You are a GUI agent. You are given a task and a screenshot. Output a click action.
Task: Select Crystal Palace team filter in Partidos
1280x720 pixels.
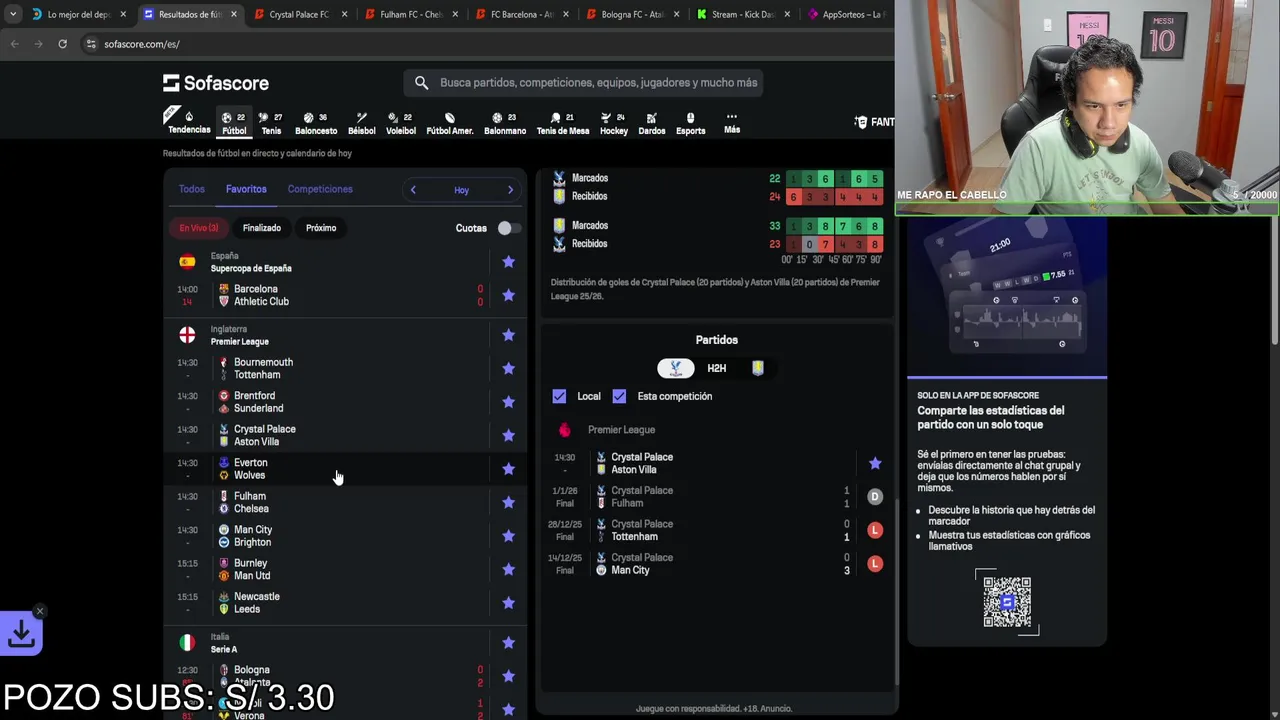[x=676, y=368]
